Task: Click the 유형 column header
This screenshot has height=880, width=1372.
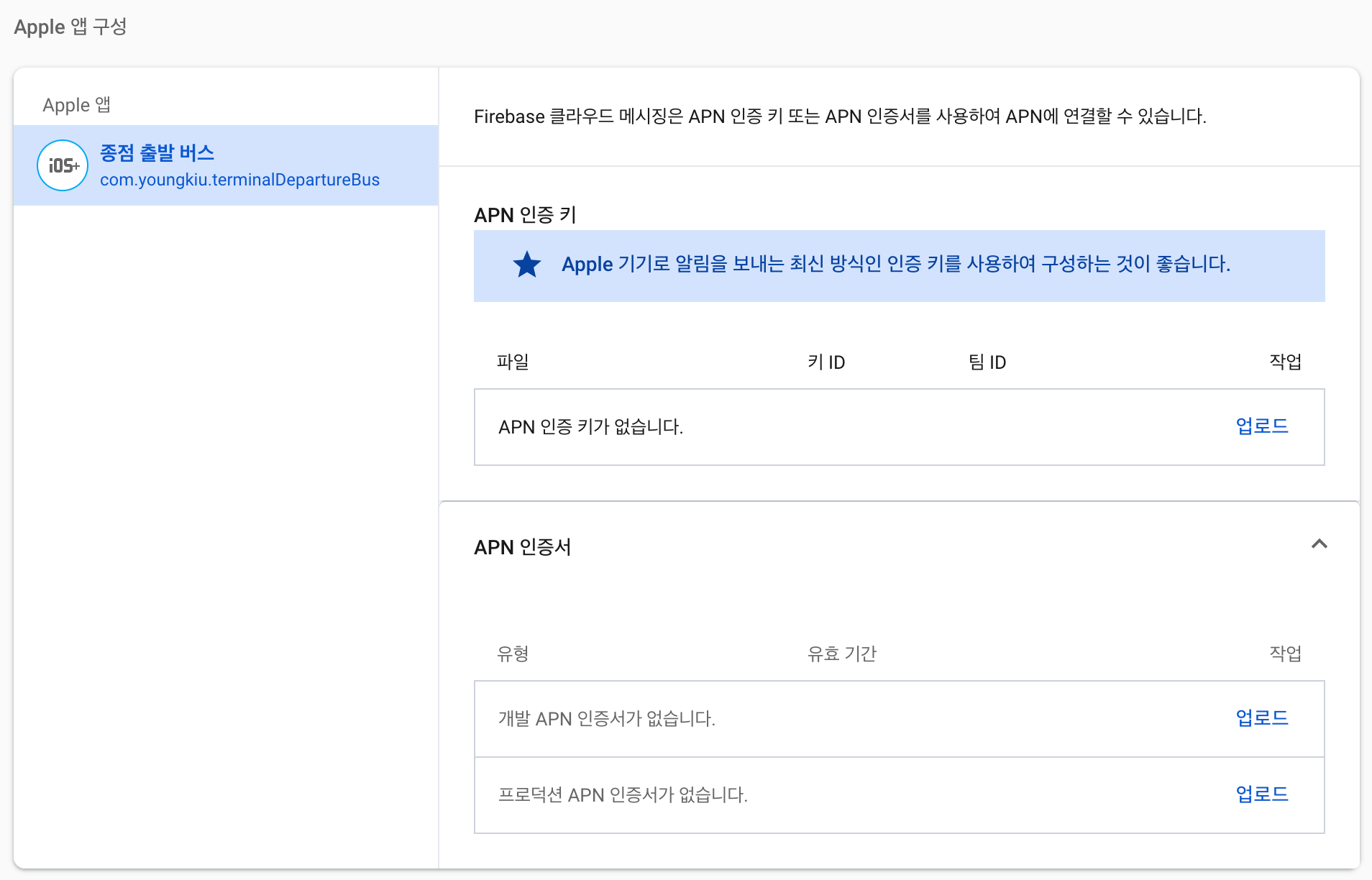Action: point(513,654)
